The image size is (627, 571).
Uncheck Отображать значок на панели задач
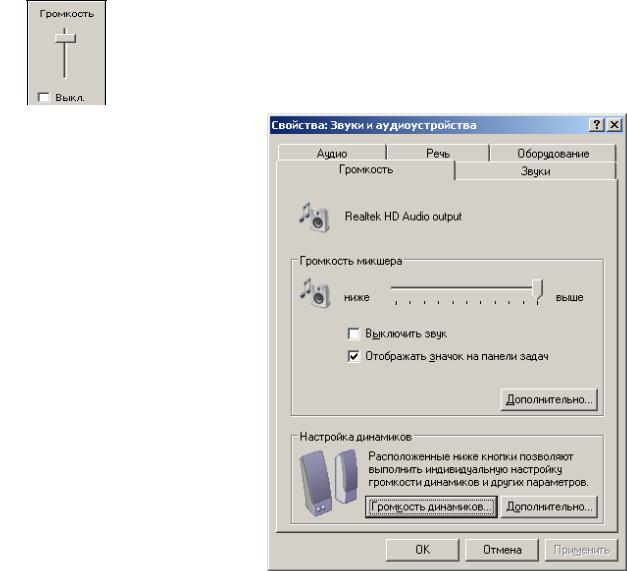pyautogui.click(x=353, y=356)
